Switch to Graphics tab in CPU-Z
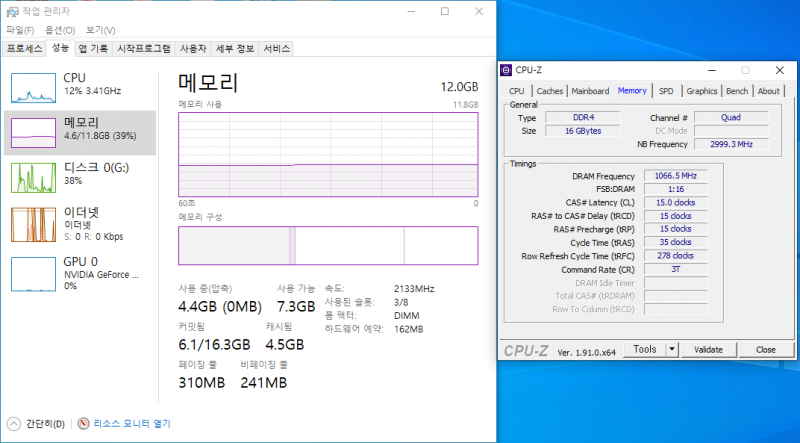800x443 pixels. tap(702, 91)
